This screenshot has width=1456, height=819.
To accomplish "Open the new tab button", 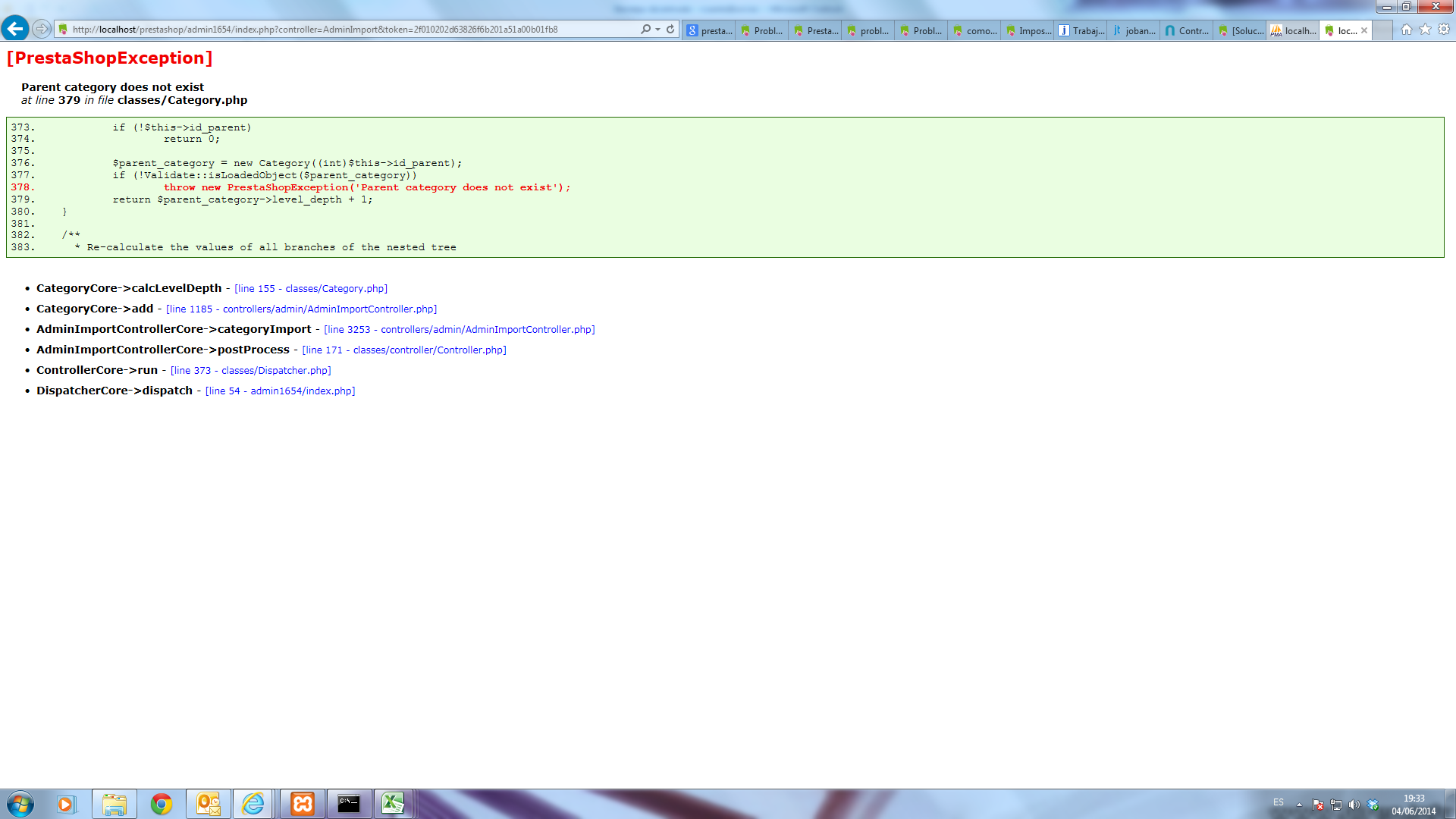I will (1383, 30).
